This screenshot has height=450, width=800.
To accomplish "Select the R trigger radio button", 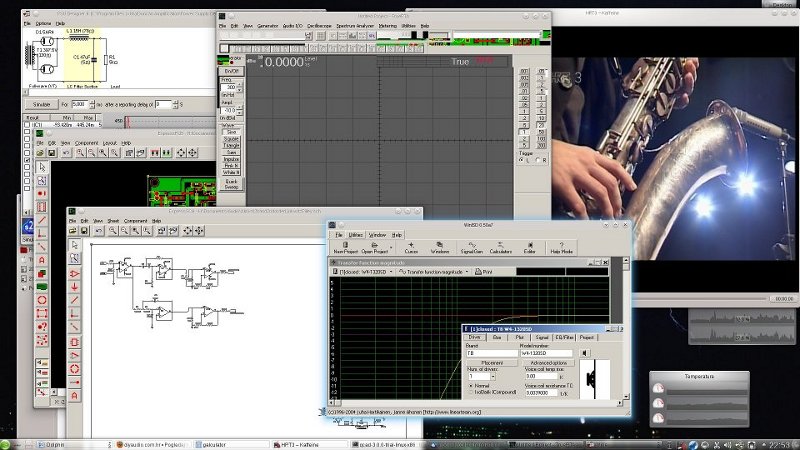I will (x=540, y=160).
